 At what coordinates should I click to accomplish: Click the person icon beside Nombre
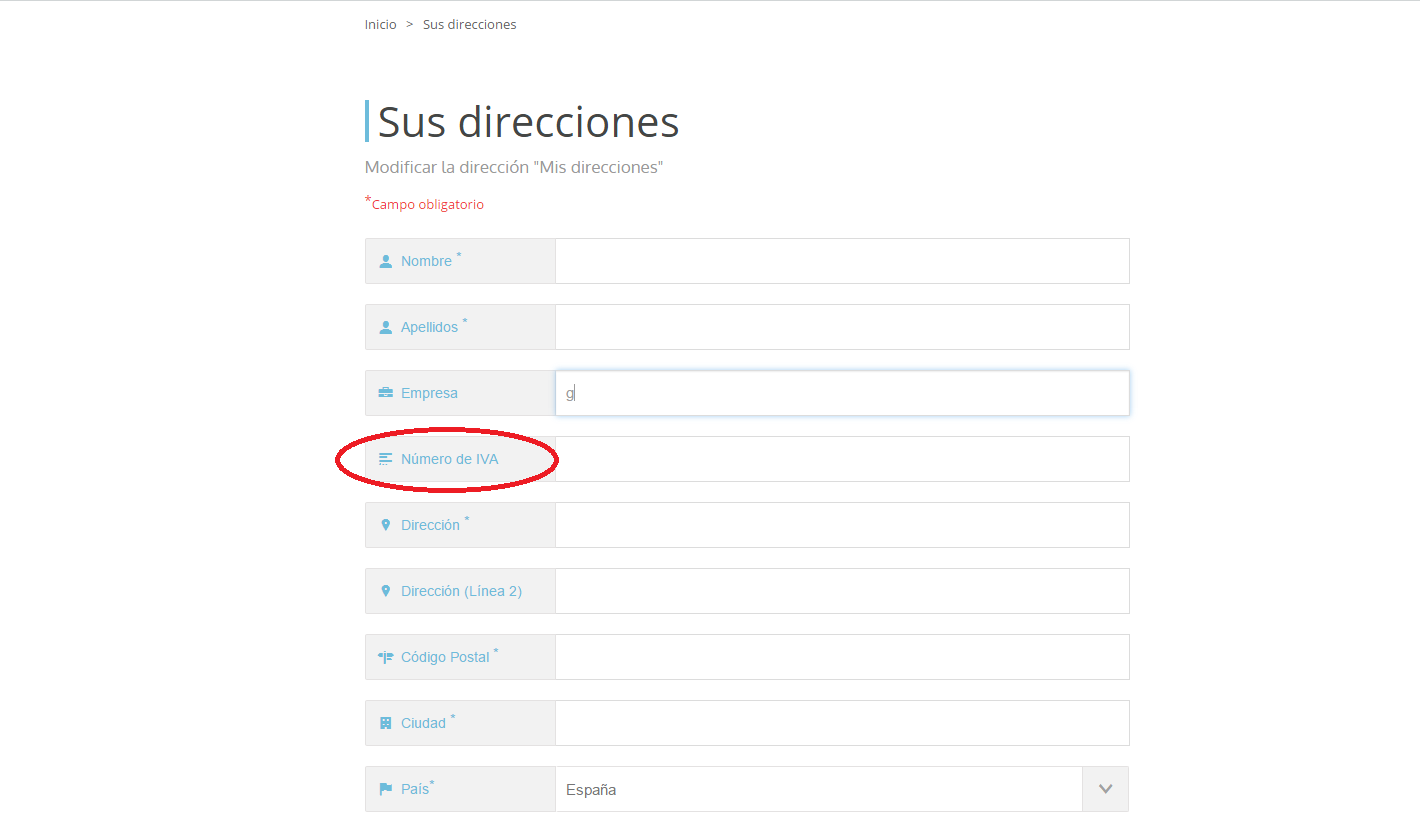click(x=386, y=261)
